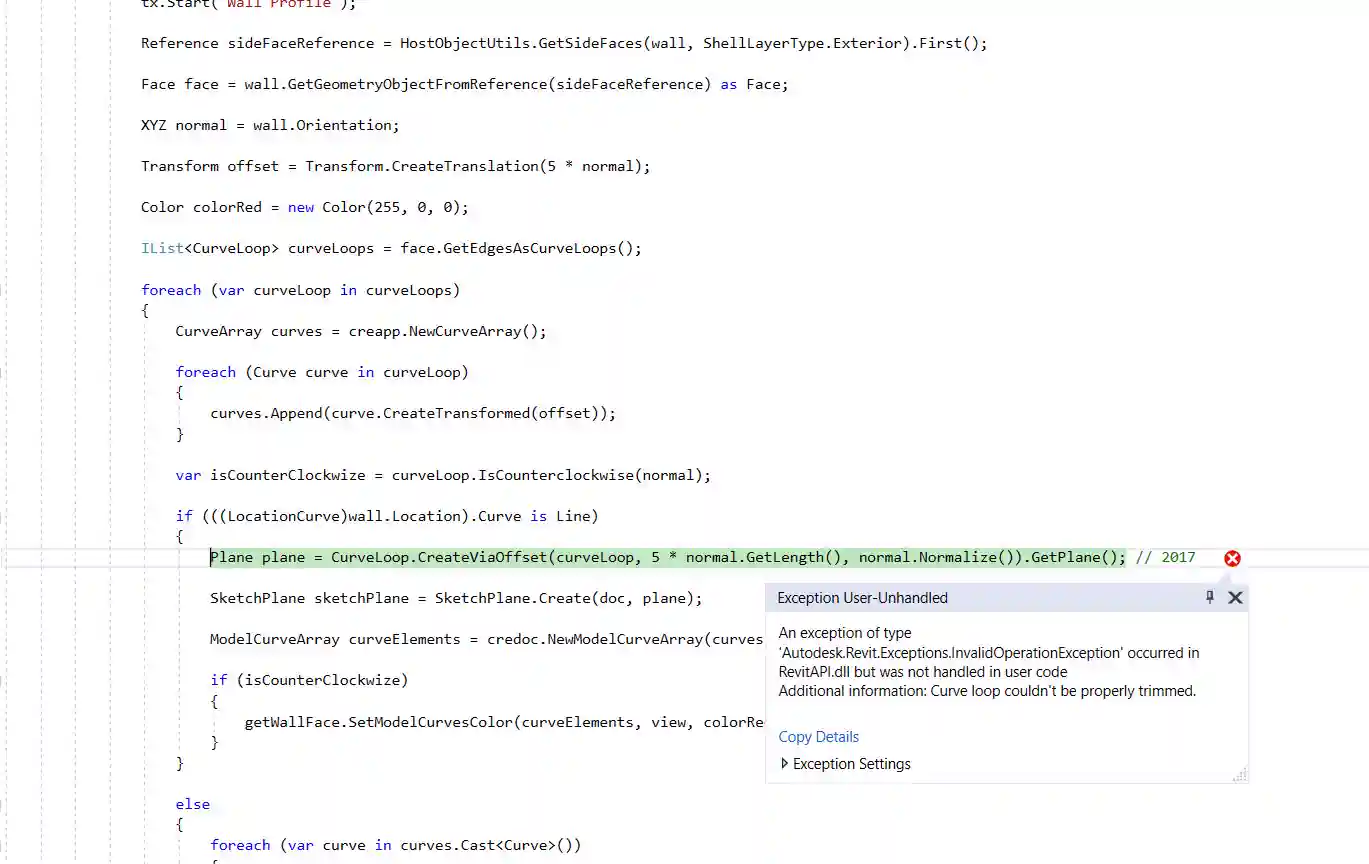
Task: Click the new keyword in Color declaration
Action: tap(300, 206)
